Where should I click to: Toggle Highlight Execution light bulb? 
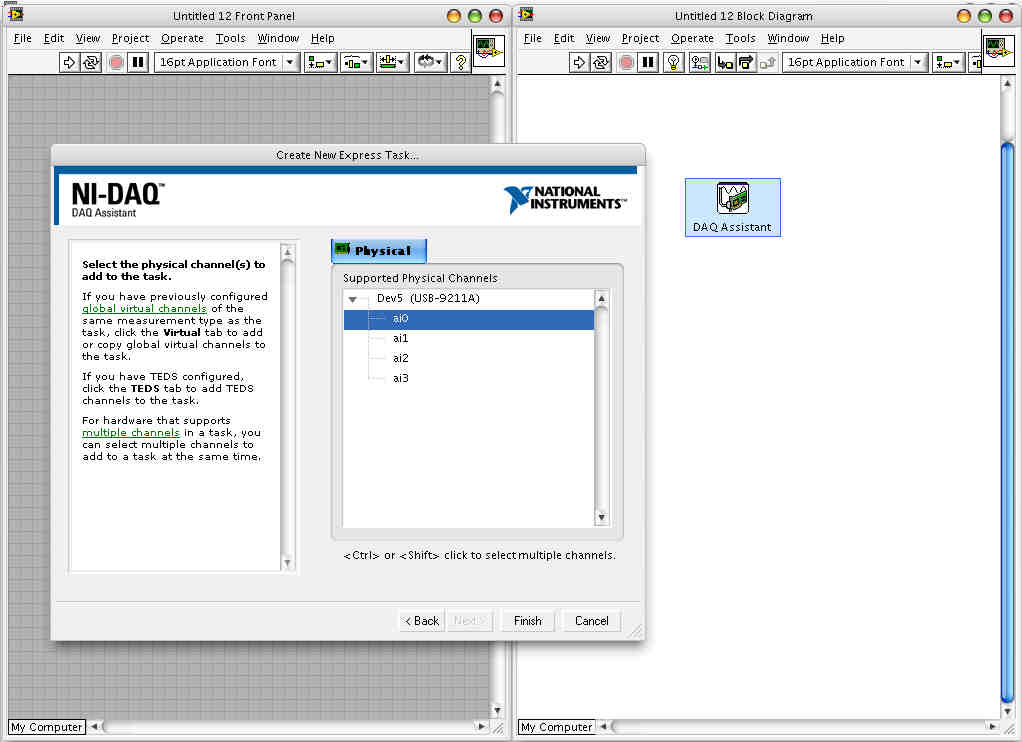pos(673,62)
